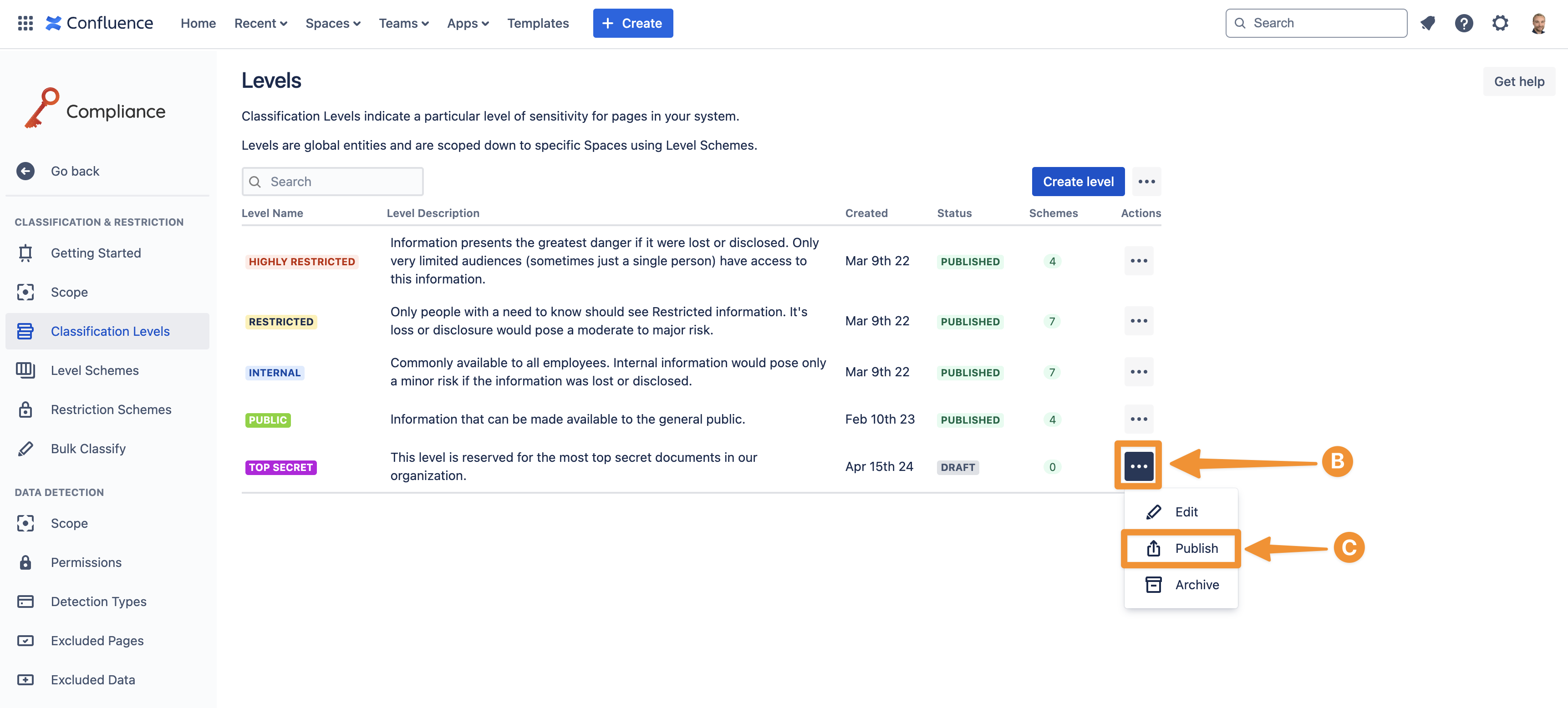This screenshot has width=1568, height=708.
Task: Click the TOP SECRET purple level badge
Action: [x=280, y=467]
